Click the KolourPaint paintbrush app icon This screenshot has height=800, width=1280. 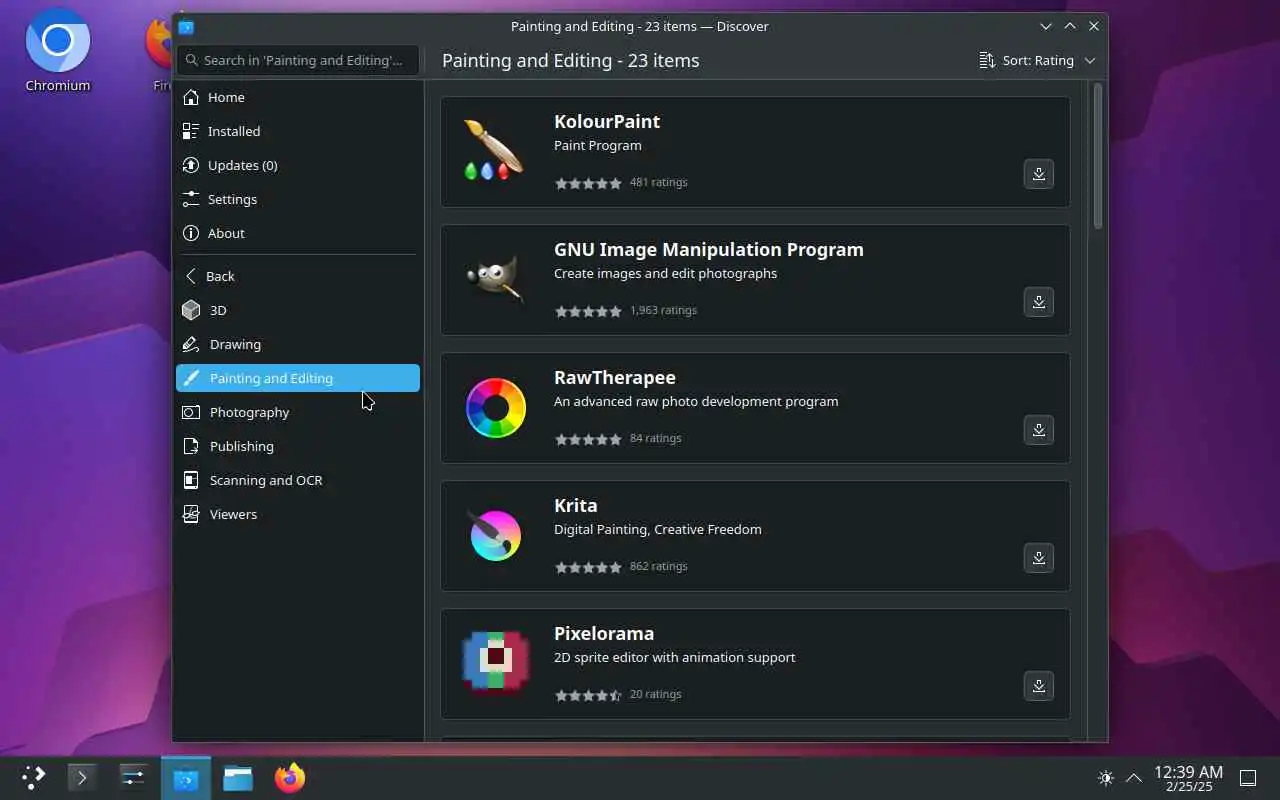495,151
